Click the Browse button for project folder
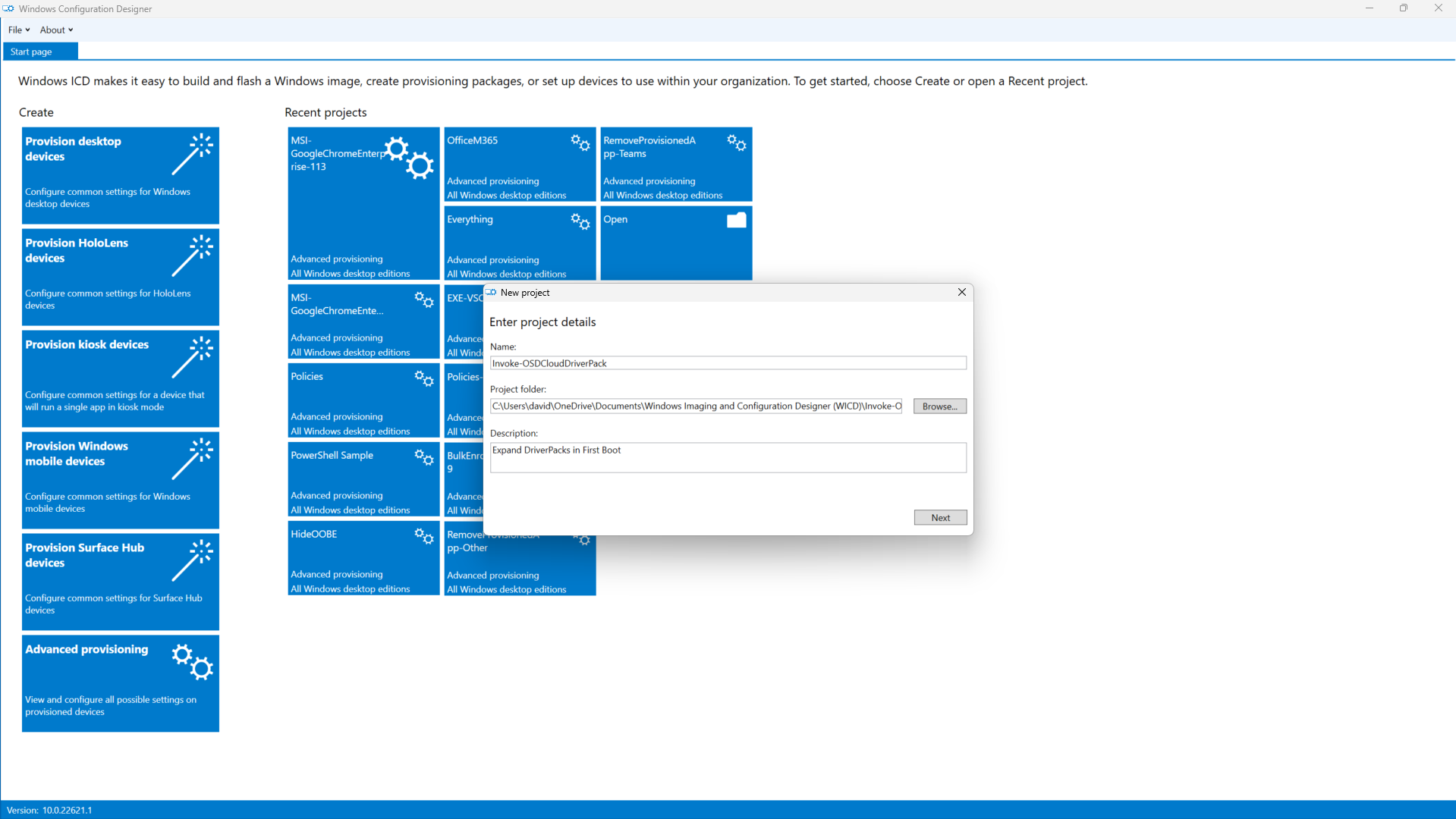This screenshot has height=819, width=1456. tap(939, 406)
